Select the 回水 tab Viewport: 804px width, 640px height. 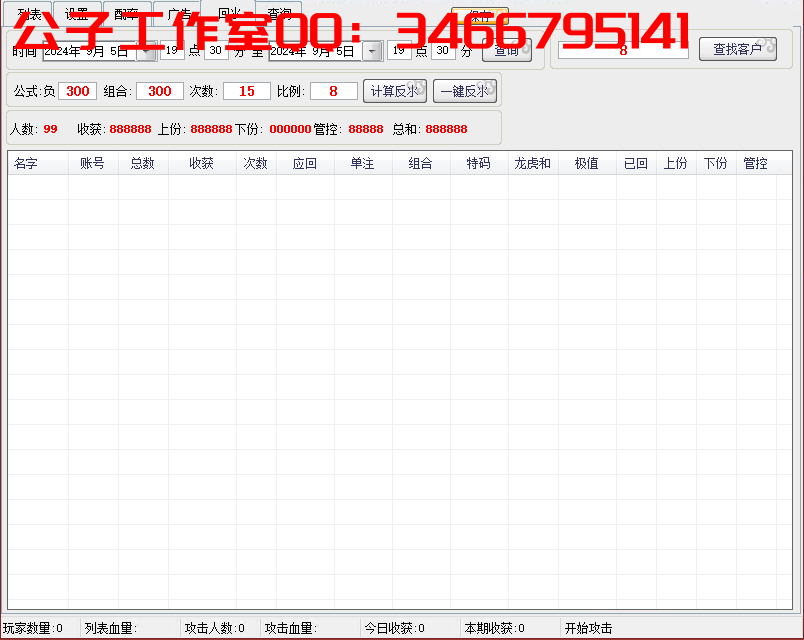228,13
